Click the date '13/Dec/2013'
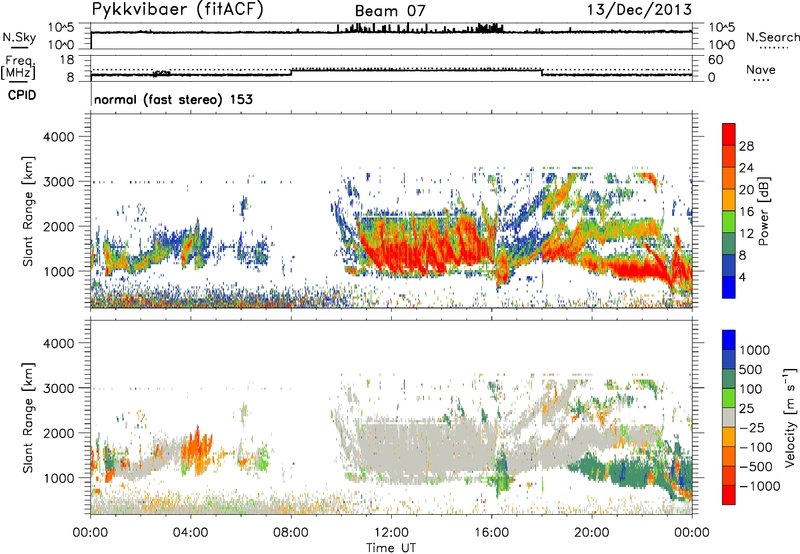Image resolution: width=800 pixels, height=554 pixels. [640, 10]
